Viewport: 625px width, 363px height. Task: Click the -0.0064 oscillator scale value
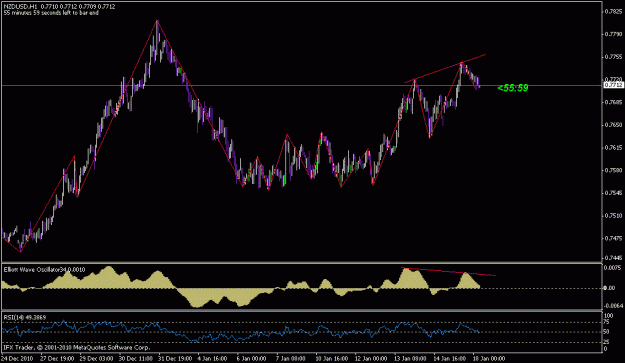(x=613, y=306)
